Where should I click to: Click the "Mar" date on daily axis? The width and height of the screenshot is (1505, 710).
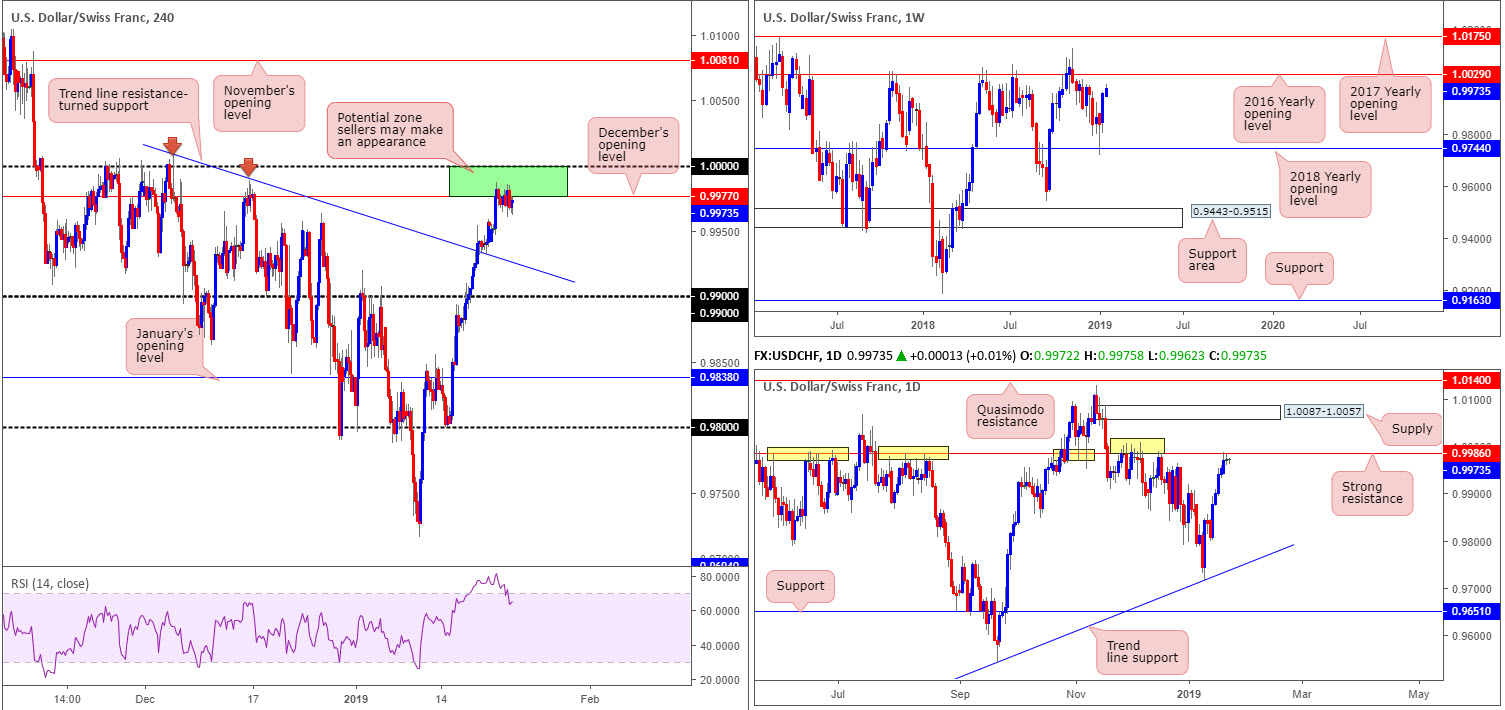tap(1301, 692)
